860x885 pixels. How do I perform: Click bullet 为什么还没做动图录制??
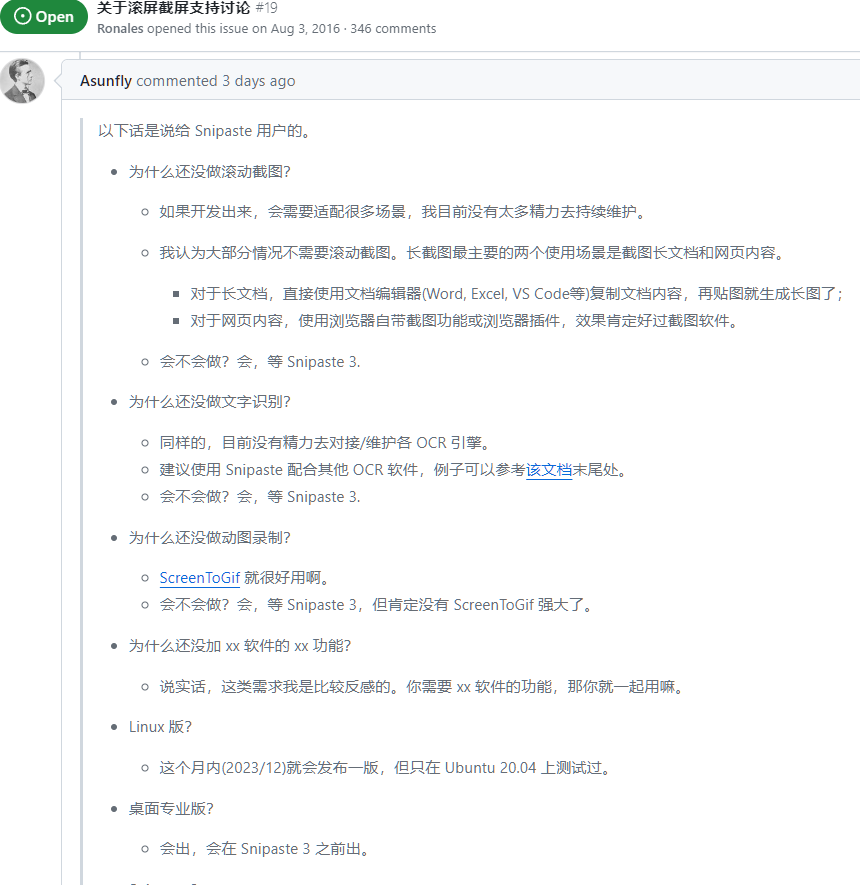(209, 537)
